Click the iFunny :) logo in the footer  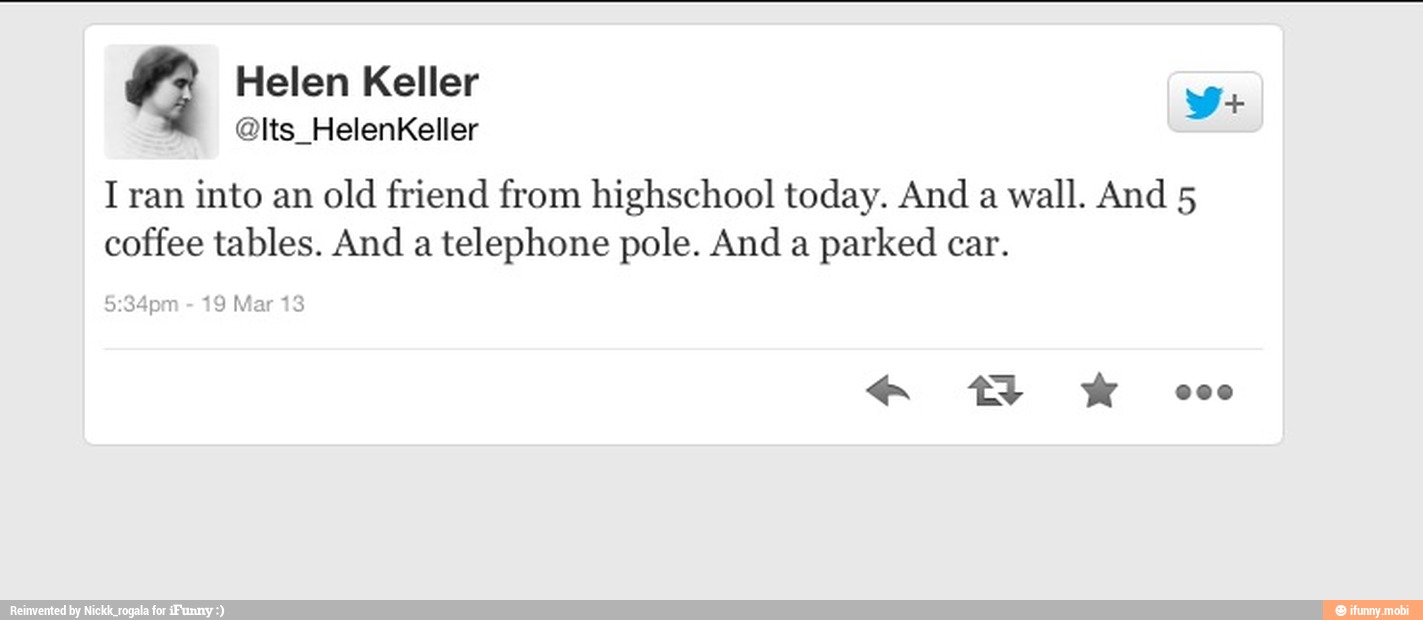click(x=197, y=611)
